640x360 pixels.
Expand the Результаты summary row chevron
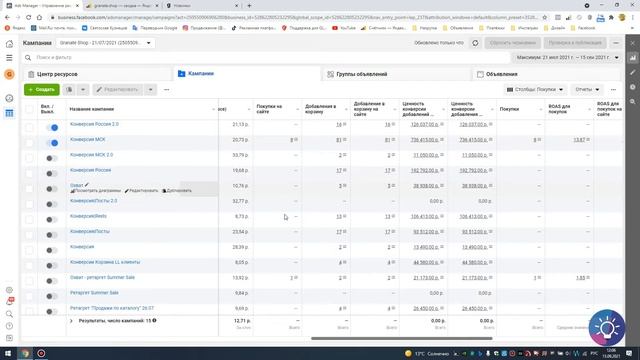(x=71, y=321)
